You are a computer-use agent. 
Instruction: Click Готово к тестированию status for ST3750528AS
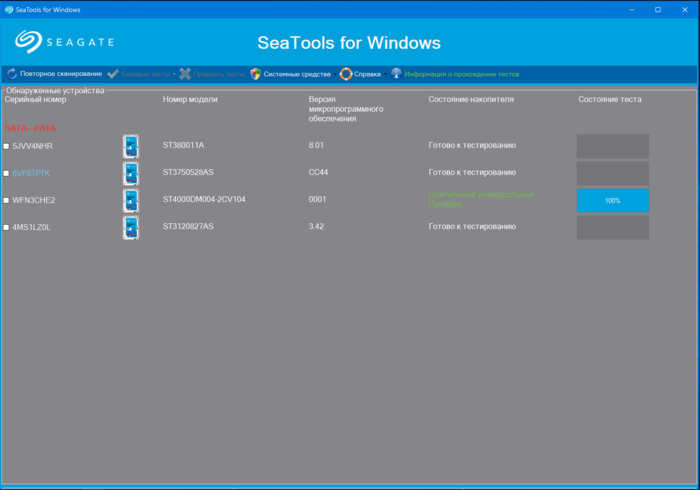click(x=472, y=172)
